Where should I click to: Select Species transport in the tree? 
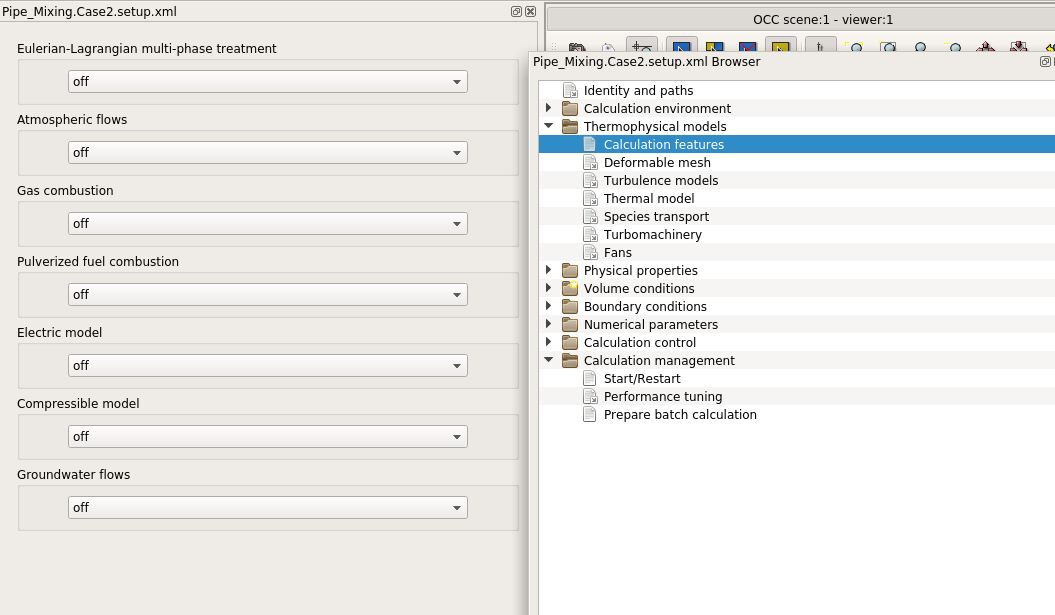pos(656,217)
